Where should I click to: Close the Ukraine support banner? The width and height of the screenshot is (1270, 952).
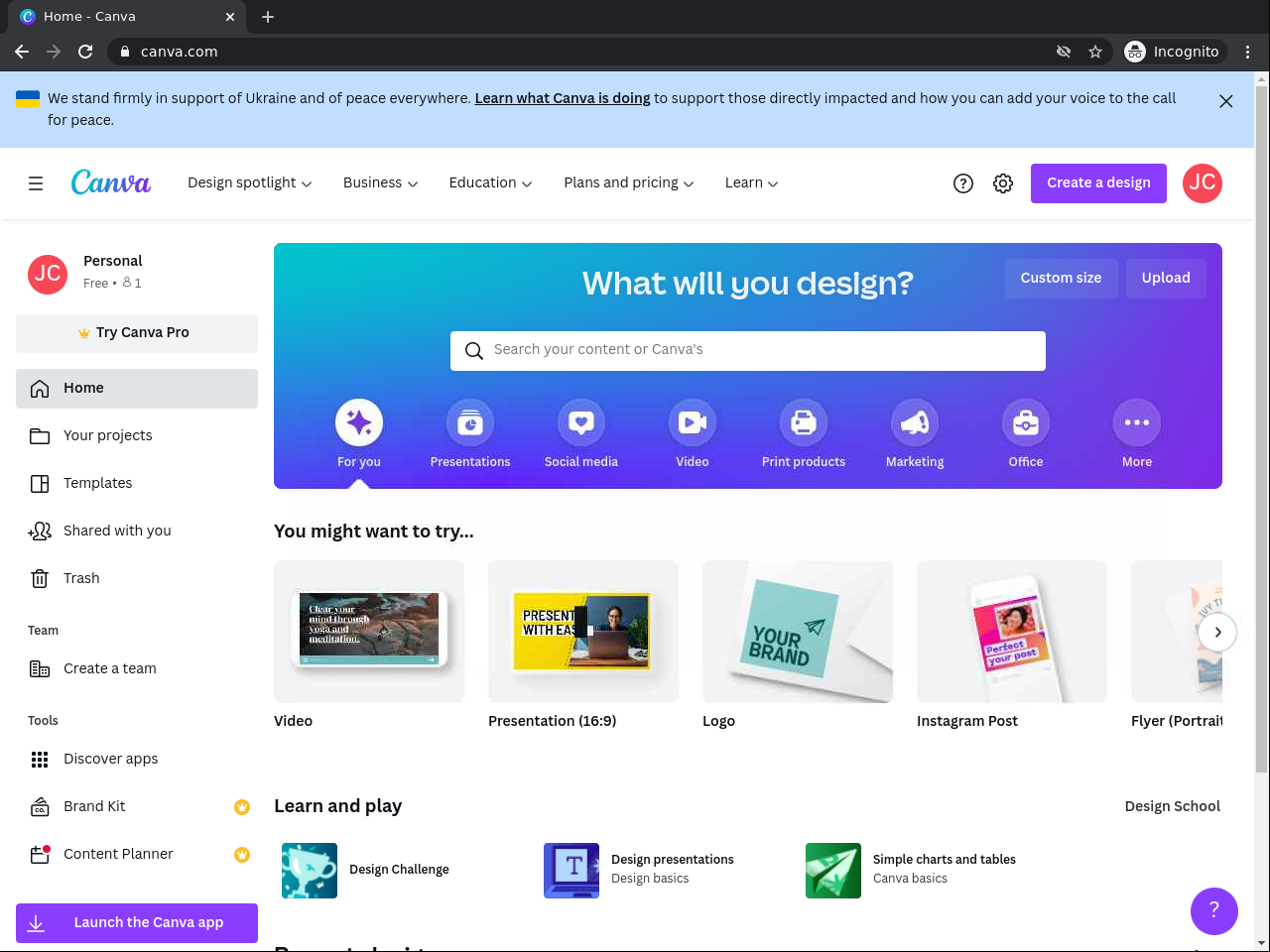(x=1226, y=101)
